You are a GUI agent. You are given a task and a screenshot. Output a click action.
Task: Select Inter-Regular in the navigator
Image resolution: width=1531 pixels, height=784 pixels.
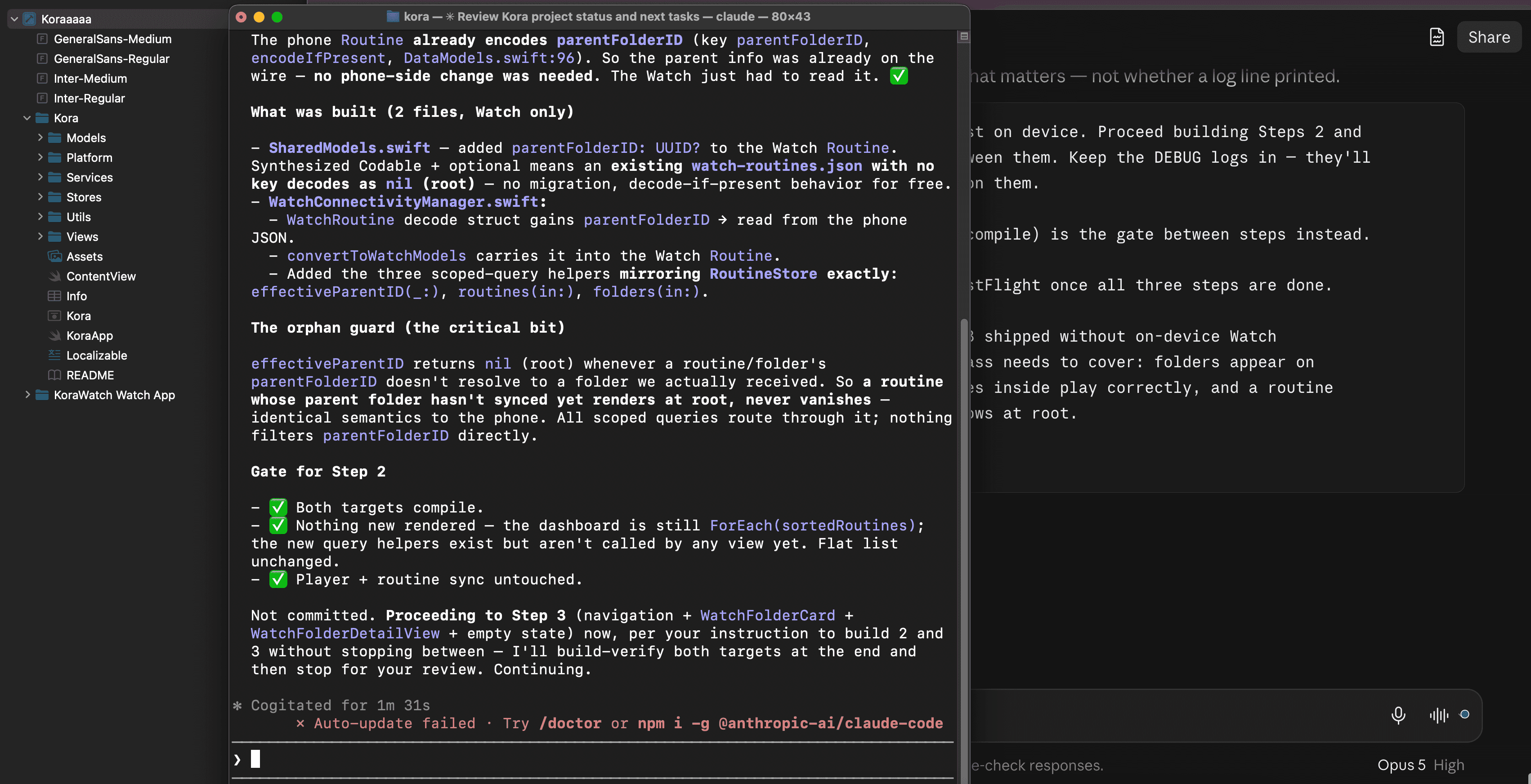(x=89, y=98)
